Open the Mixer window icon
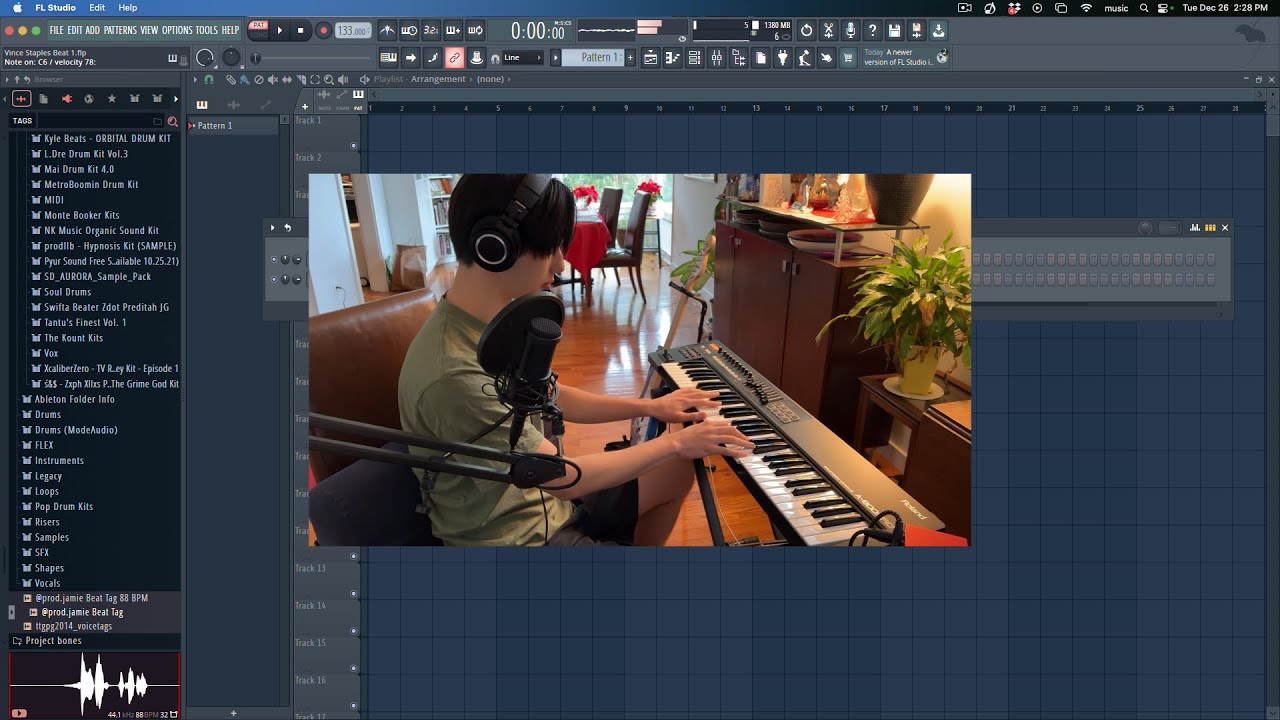The width and height of the screenshot is (1280, 720). click(716, 58)
